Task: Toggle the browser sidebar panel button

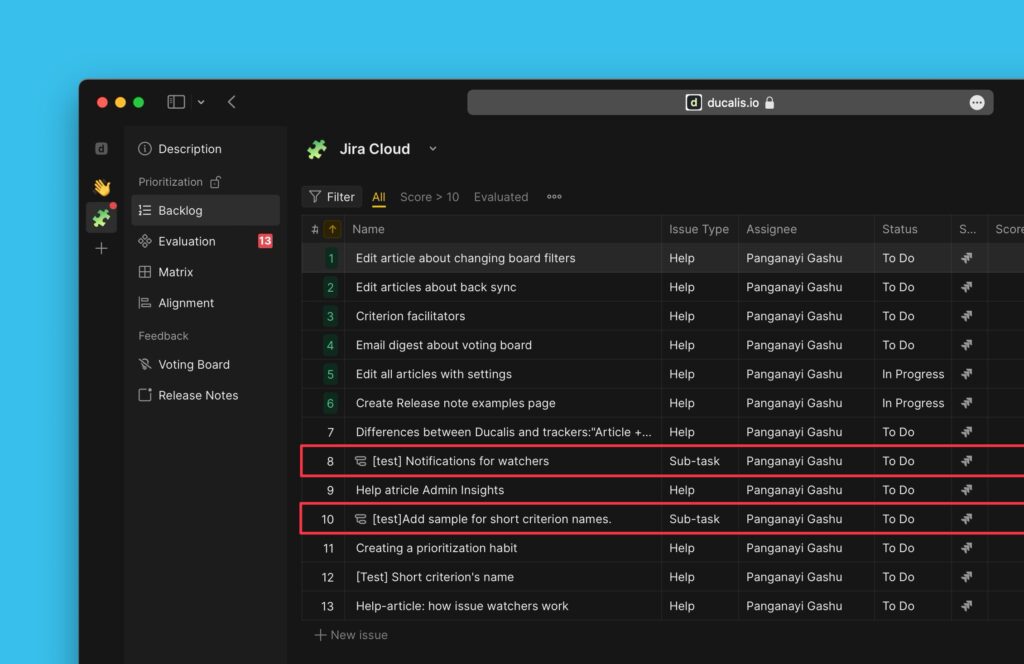Action: click(176, 102)
